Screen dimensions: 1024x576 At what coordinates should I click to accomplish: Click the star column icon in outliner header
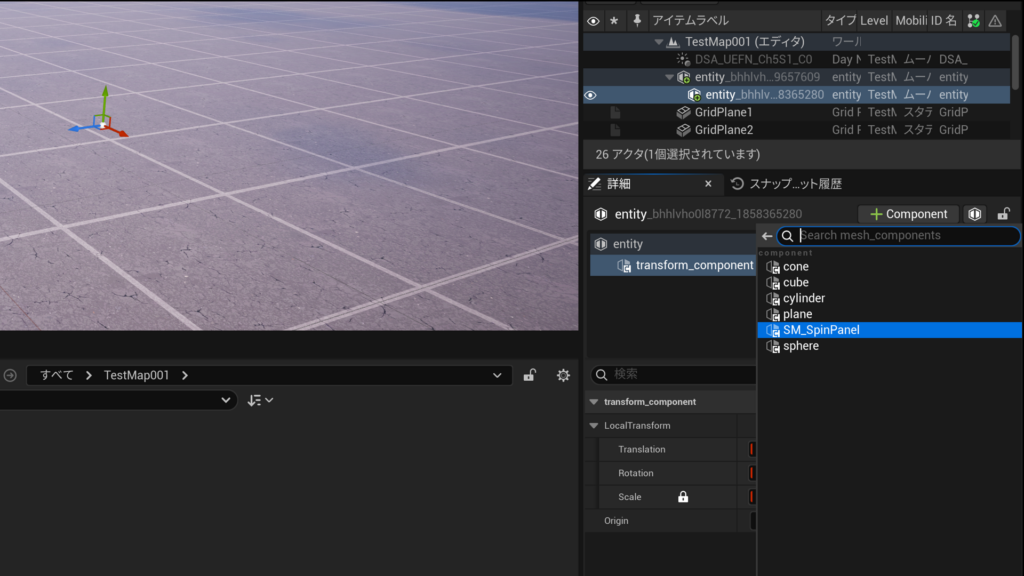(614, 20)
